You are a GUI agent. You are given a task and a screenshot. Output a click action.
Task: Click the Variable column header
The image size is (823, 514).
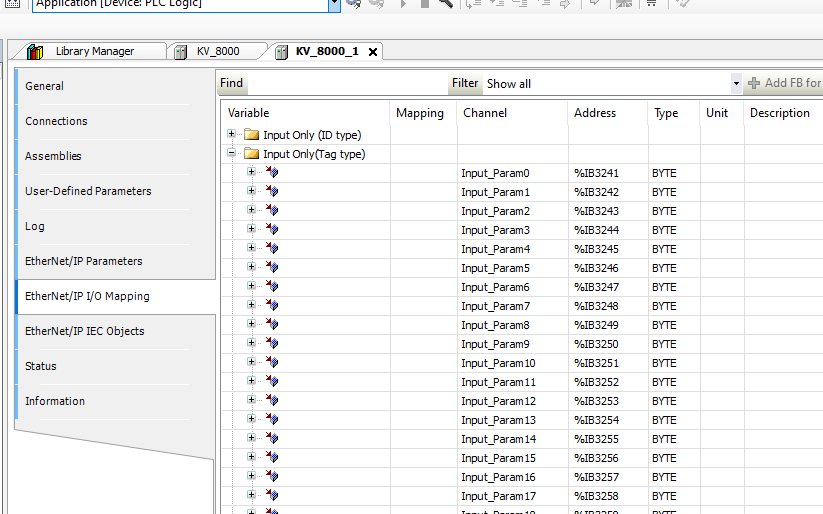(306, 113)
